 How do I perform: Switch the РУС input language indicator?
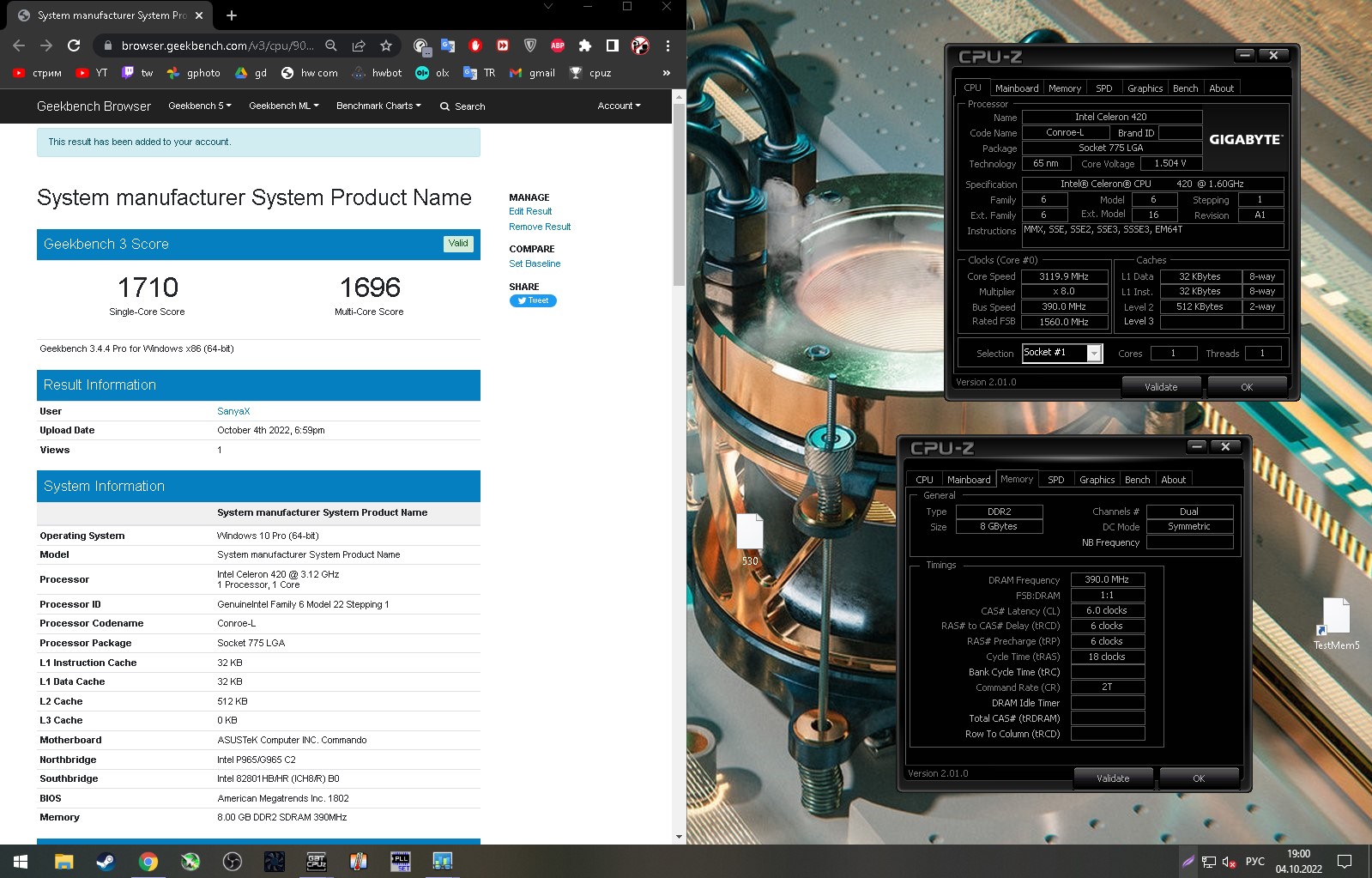tap(1254, 861)
